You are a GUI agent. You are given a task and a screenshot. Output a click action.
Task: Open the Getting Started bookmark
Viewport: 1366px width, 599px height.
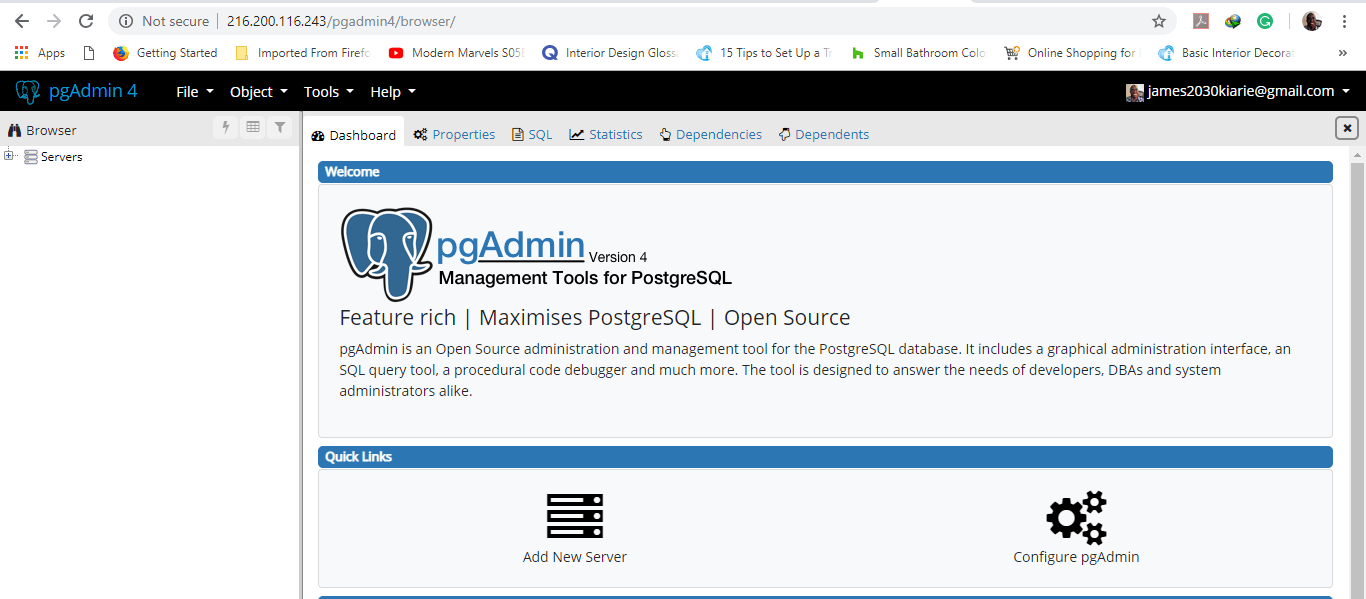pyautogui.click(x=165, y=53)
